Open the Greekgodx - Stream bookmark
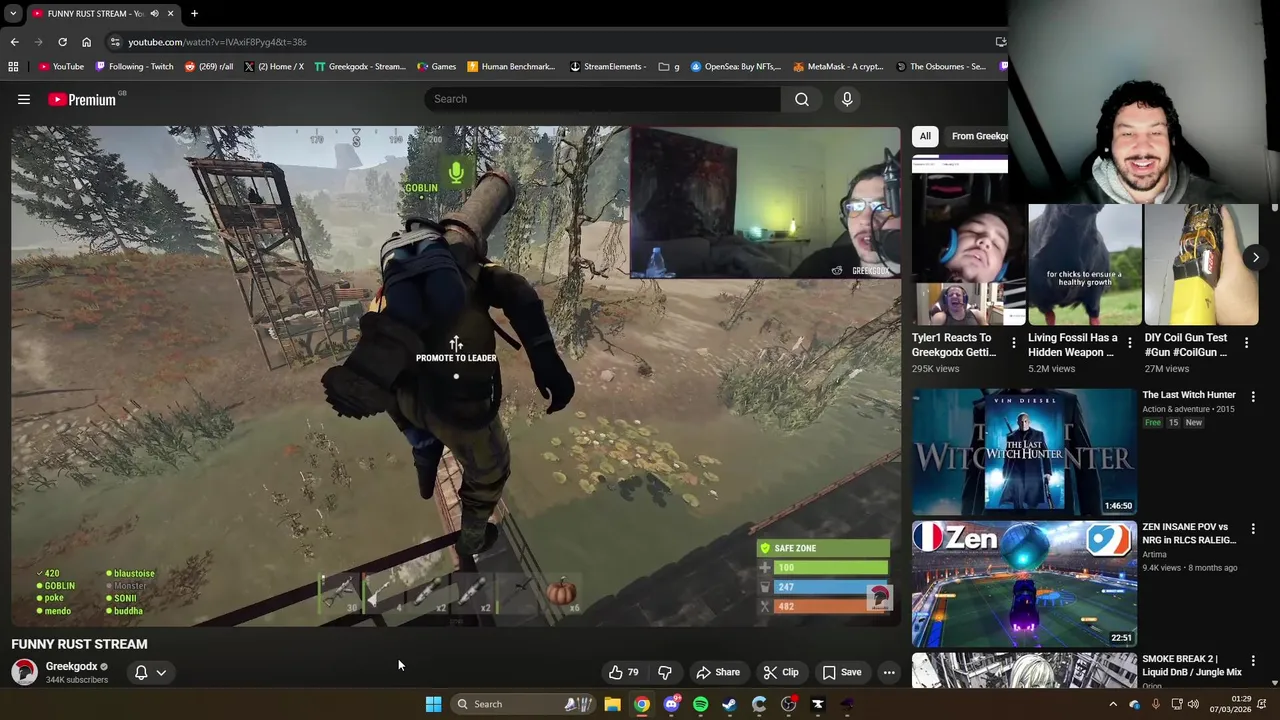Screen dimensions: 1280x720 click(360, 67)
